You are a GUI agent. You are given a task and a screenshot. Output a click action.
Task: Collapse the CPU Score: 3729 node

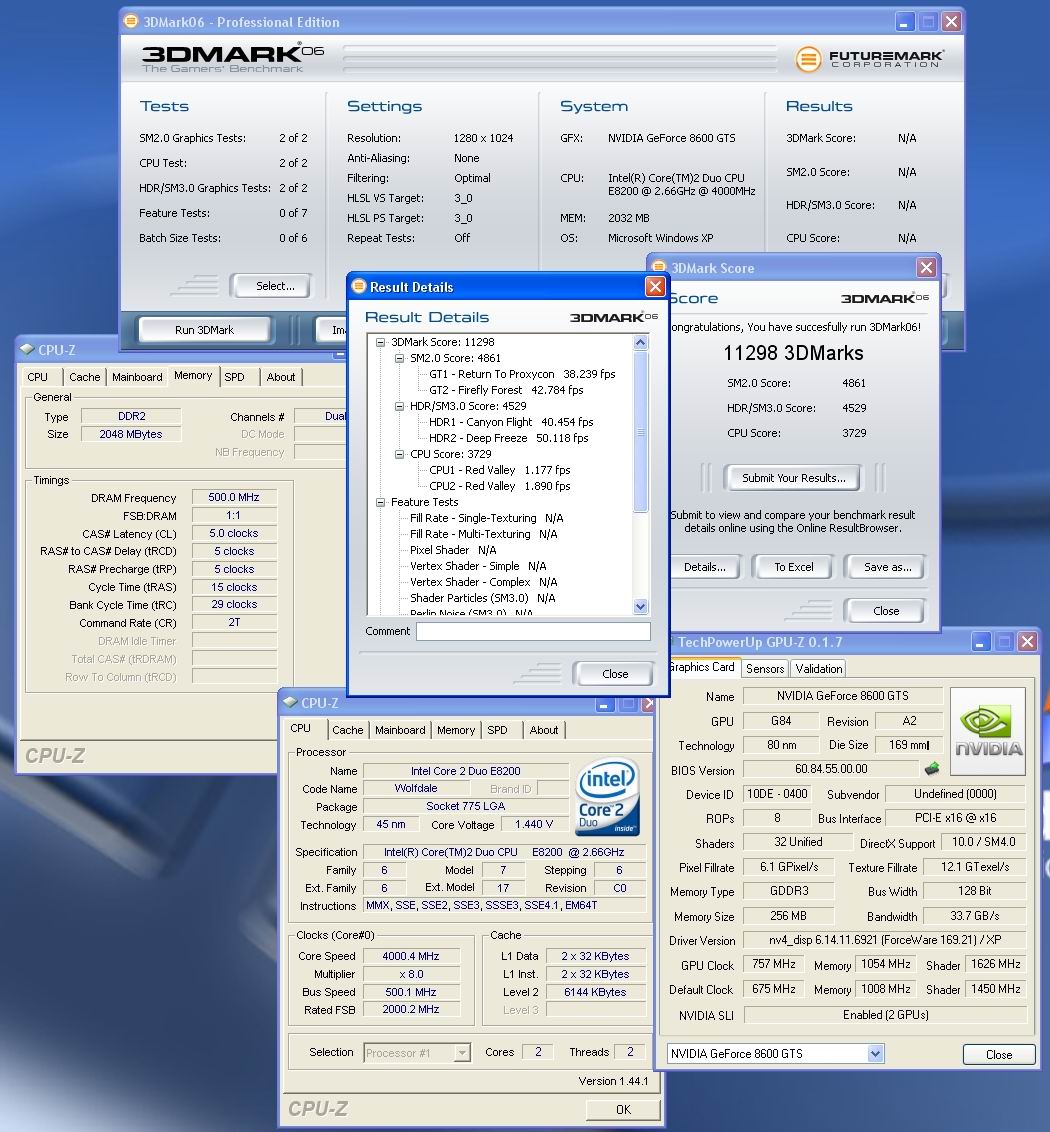[x=399, y=454]
